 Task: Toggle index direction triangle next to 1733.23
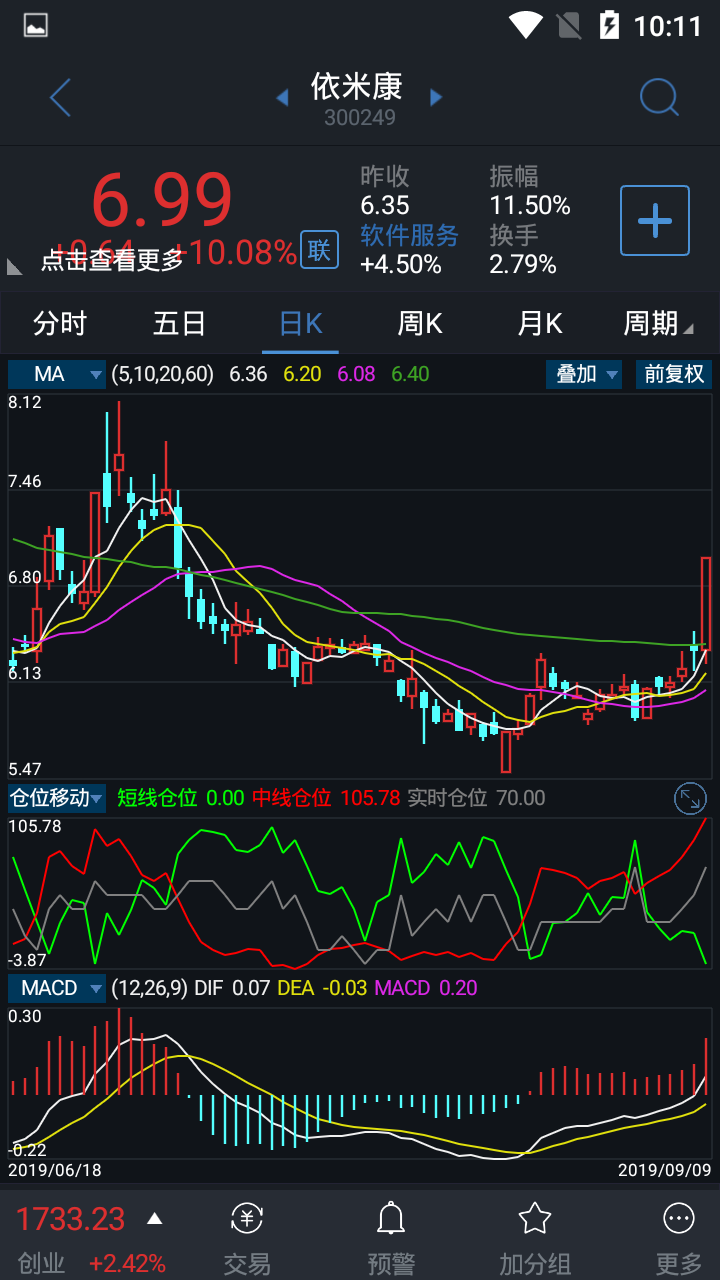point(154,1219)
